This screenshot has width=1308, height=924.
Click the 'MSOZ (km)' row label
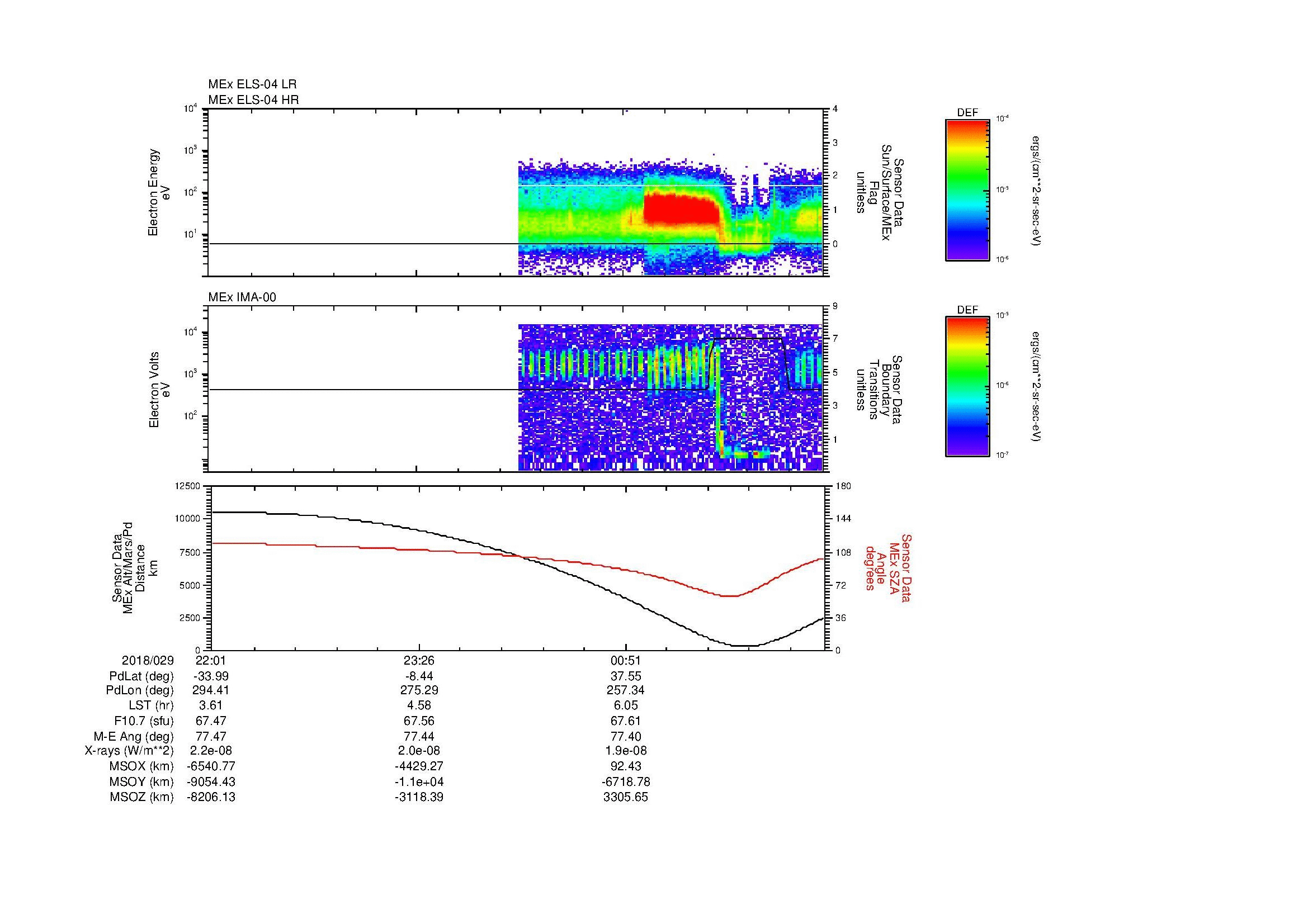click(x=141, y=797)
